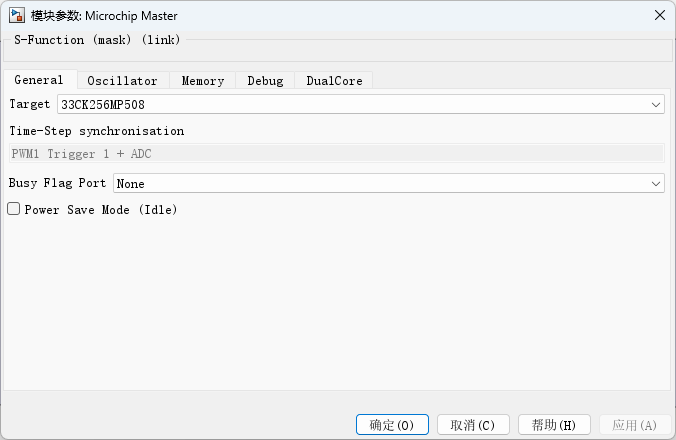Expand the Target dropdown 33CK256MP508

361,105
